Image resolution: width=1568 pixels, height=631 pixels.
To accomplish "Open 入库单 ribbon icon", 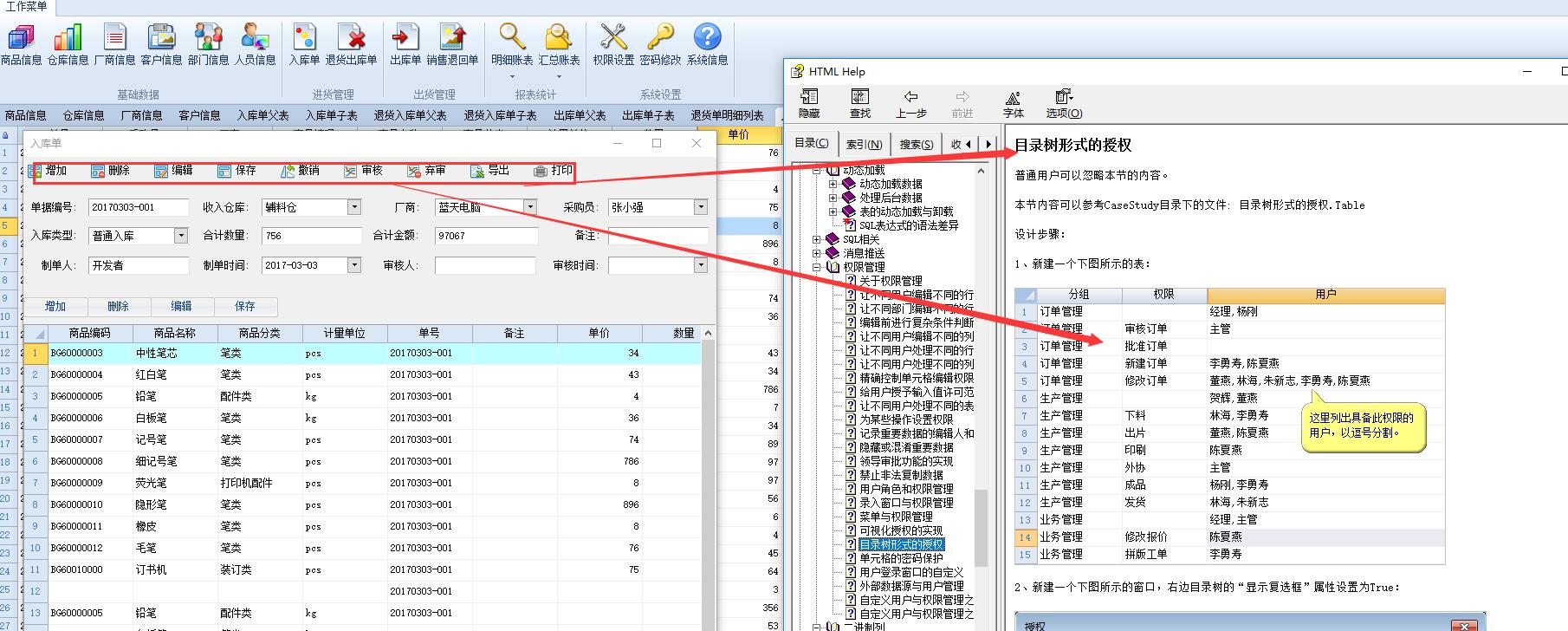I will (304, 45).
